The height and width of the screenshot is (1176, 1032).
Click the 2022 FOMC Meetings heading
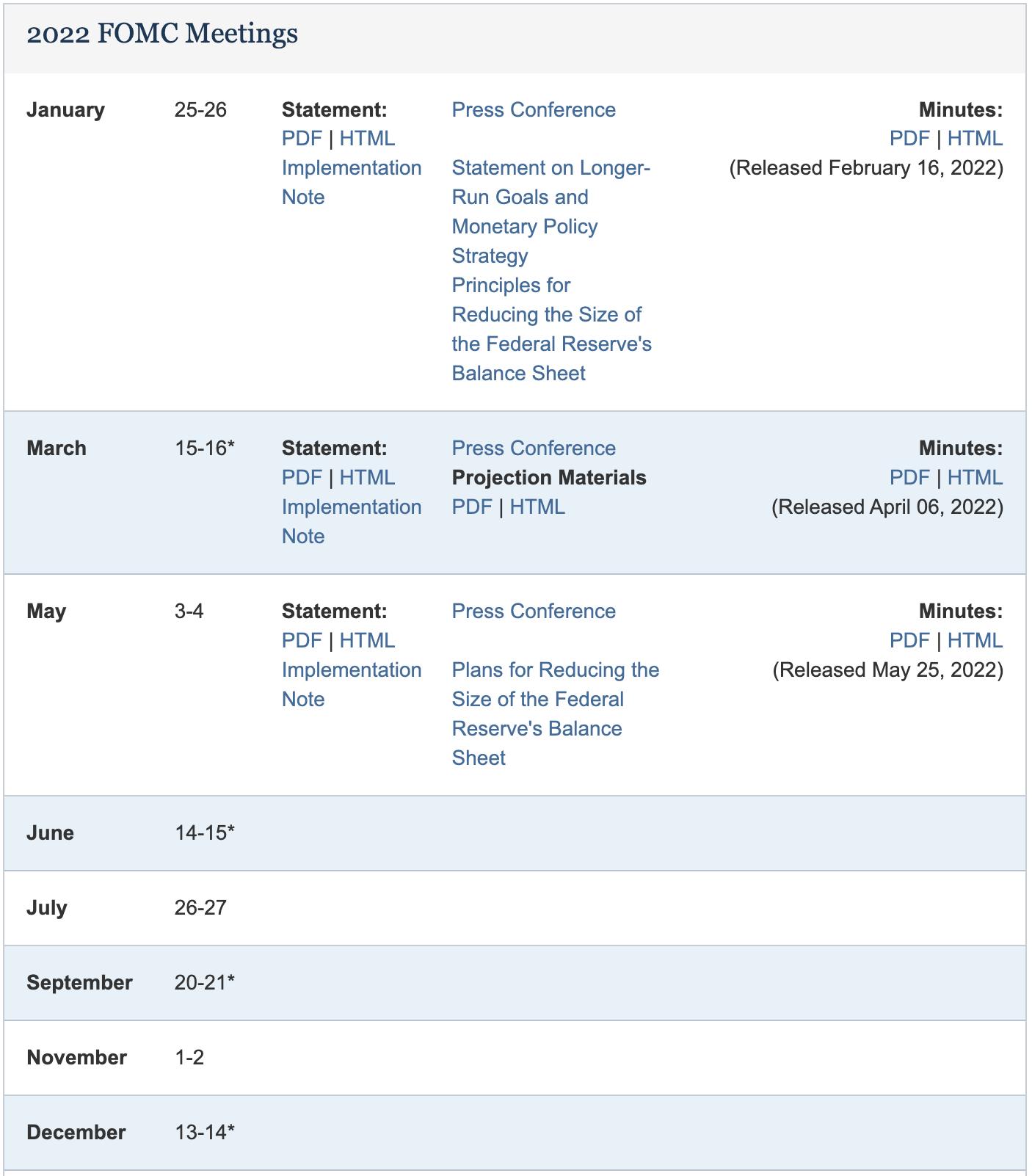(162, 34)
